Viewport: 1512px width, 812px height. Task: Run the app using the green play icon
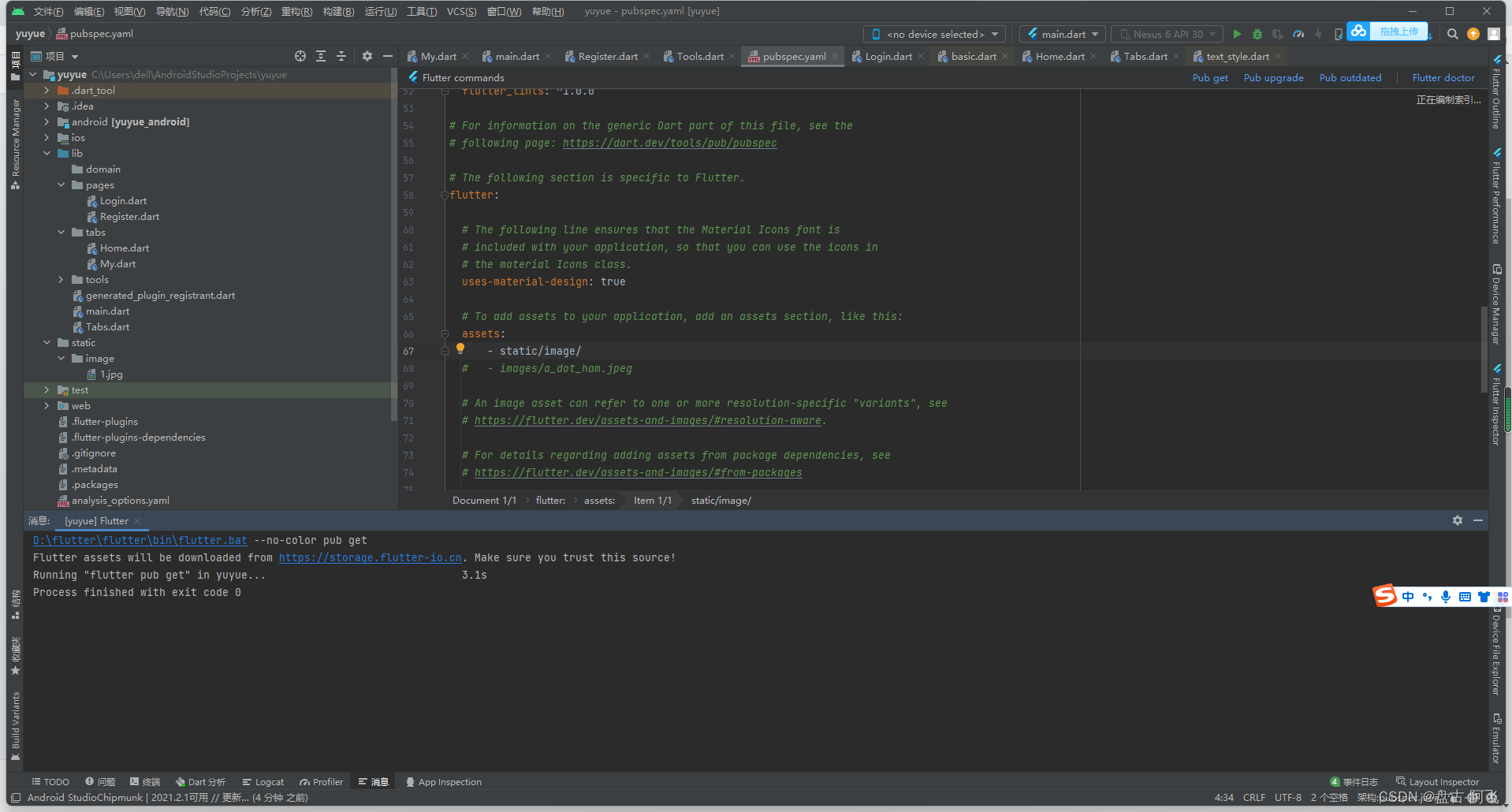coord(1237,34)
